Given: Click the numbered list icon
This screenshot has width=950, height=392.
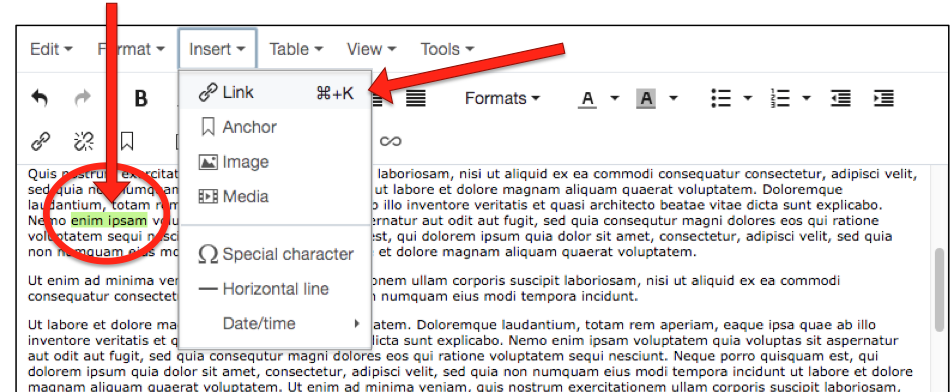Looking at the screenshot, I should tap(780, 98).
